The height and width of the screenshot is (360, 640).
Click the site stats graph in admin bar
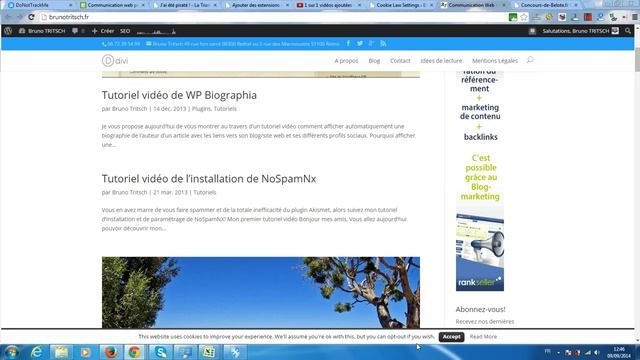point(156,31)
